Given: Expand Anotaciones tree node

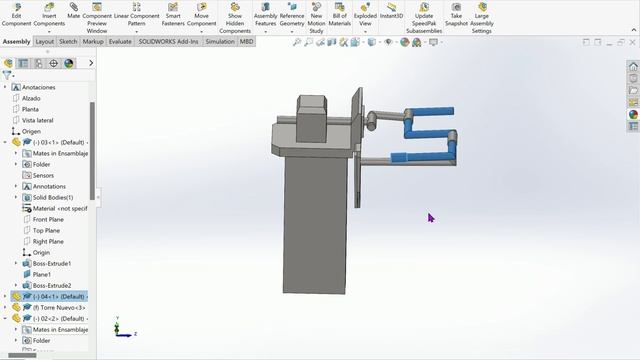Looking at the screenshot, I should tap(5, 87).
